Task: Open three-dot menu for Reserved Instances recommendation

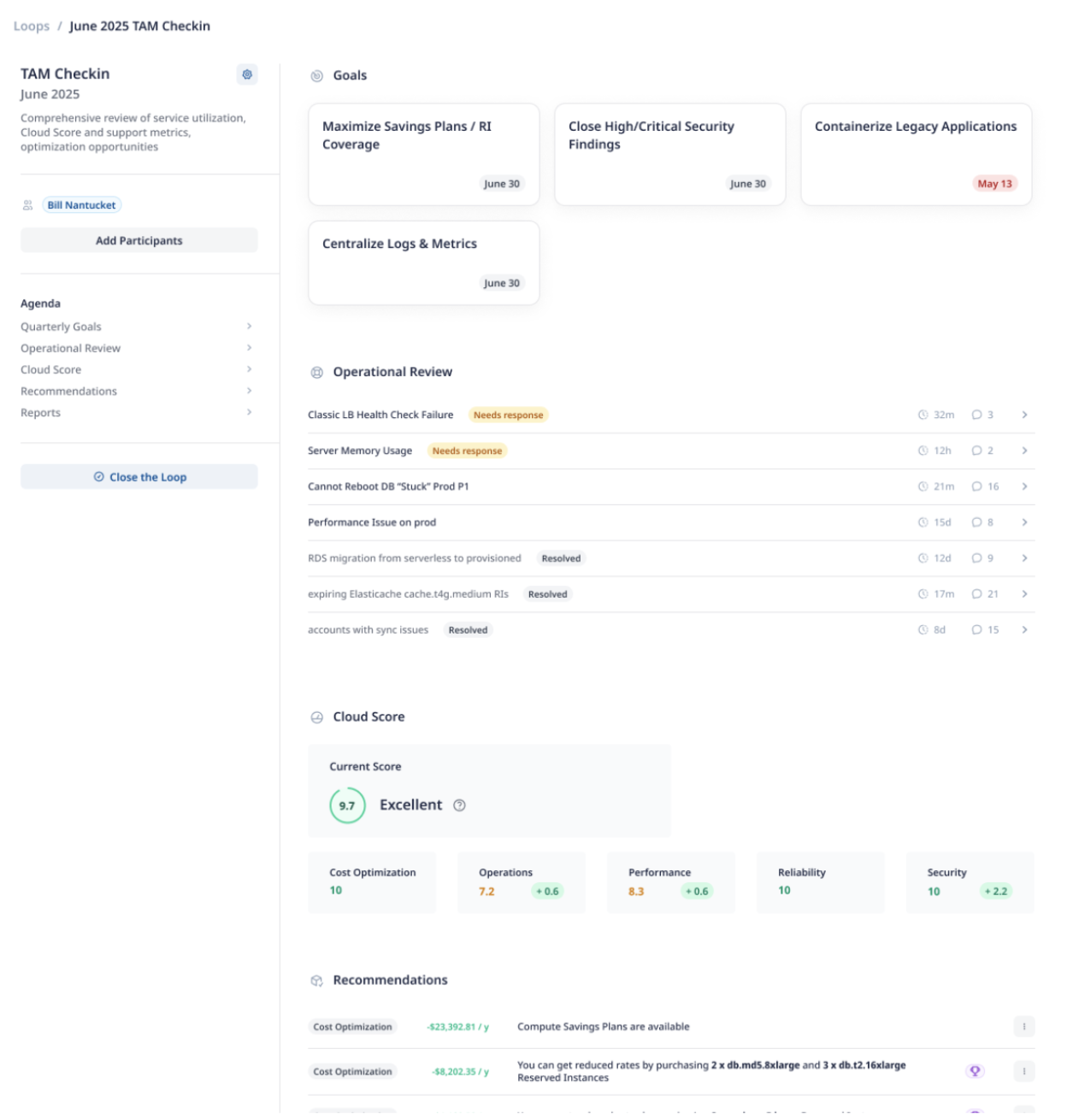Action: coord(1023,1071)
